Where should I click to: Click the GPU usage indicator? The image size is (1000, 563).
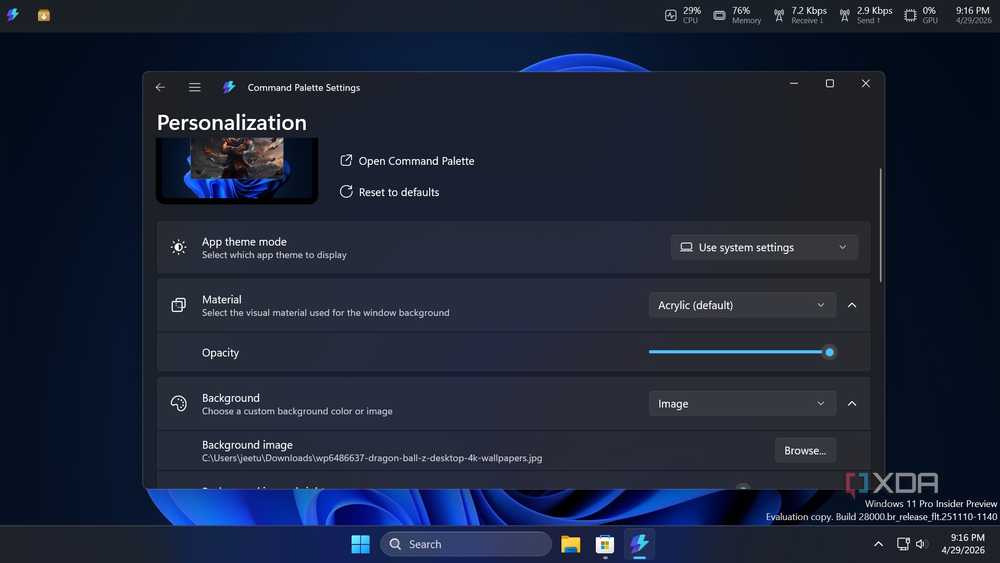coord(921,15)
